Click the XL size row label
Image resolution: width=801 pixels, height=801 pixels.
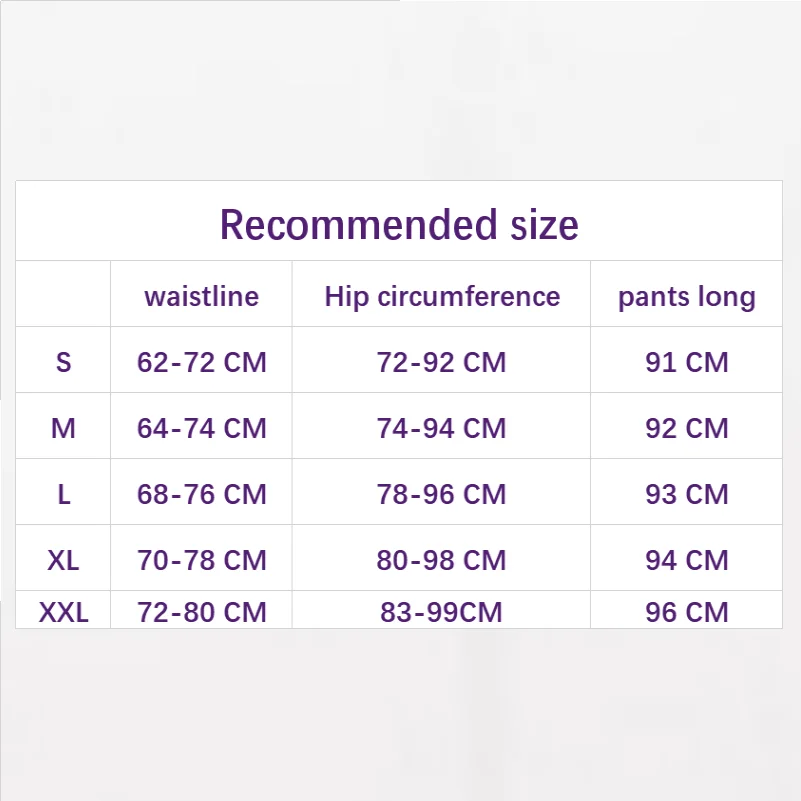click(x=63, y=560)
